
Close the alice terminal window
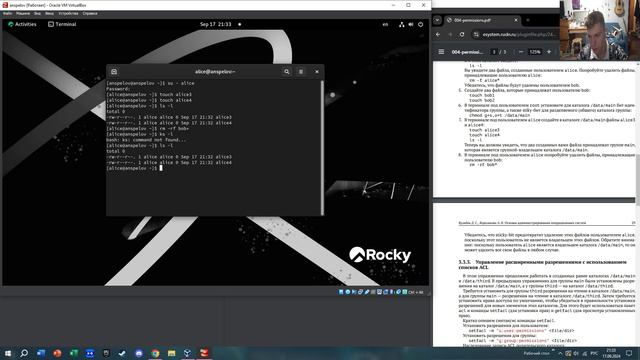(x=317, y=71)
